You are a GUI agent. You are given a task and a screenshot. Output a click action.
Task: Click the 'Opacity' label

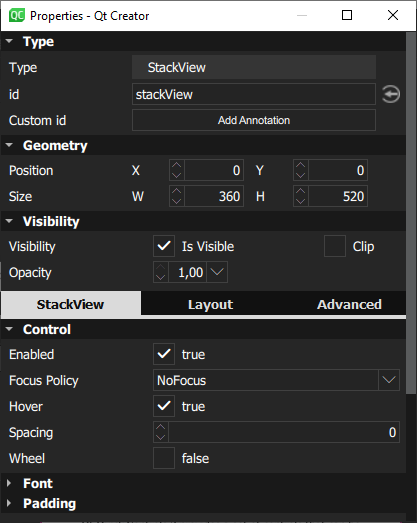(x=30, y=273)
